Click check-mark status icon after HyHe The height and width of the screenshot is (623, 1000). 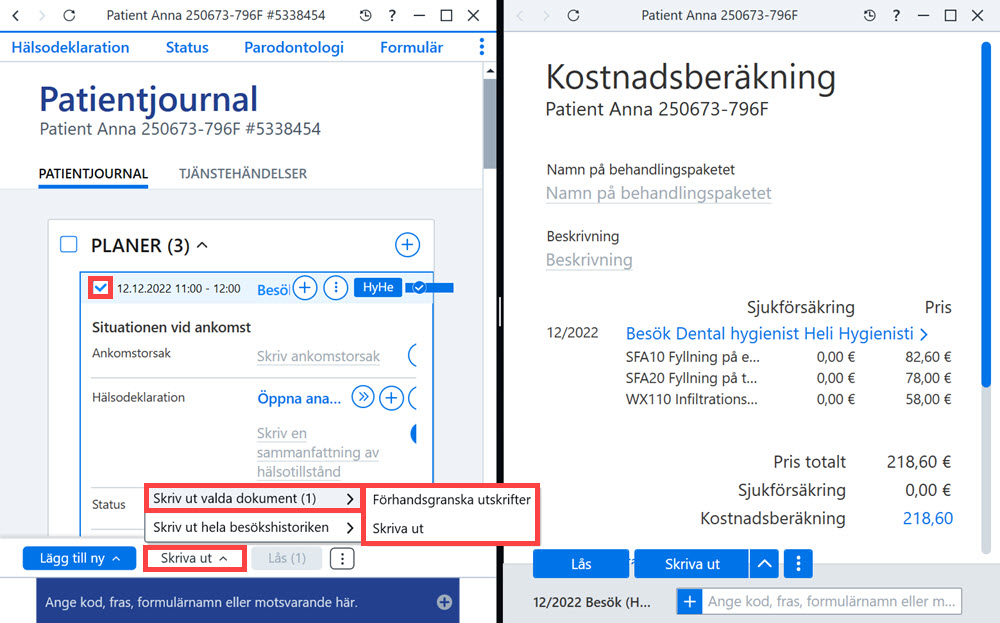(419, 288)
